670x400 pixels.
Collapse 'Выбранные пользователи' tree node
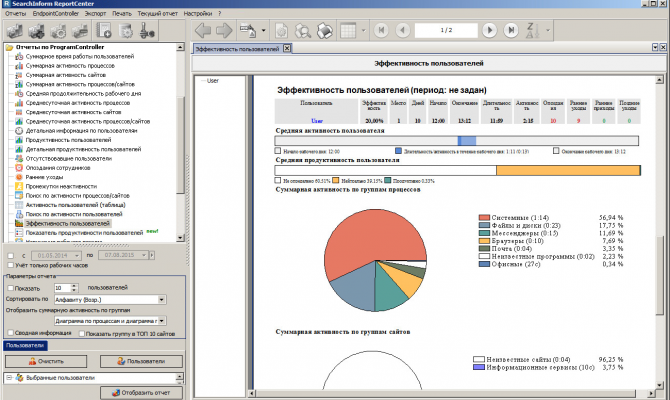(x=9, y=378)
